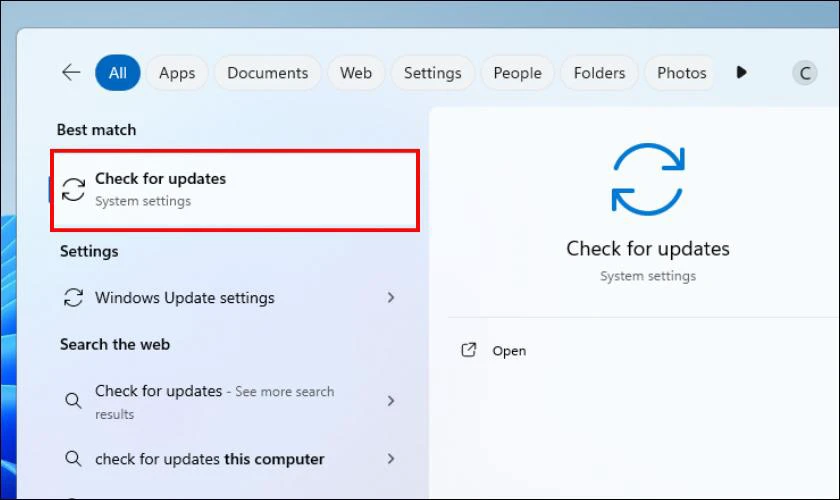This screenshot has width=840, height=500.
Task: Open the C account avatar
Action: pos(804,73)
